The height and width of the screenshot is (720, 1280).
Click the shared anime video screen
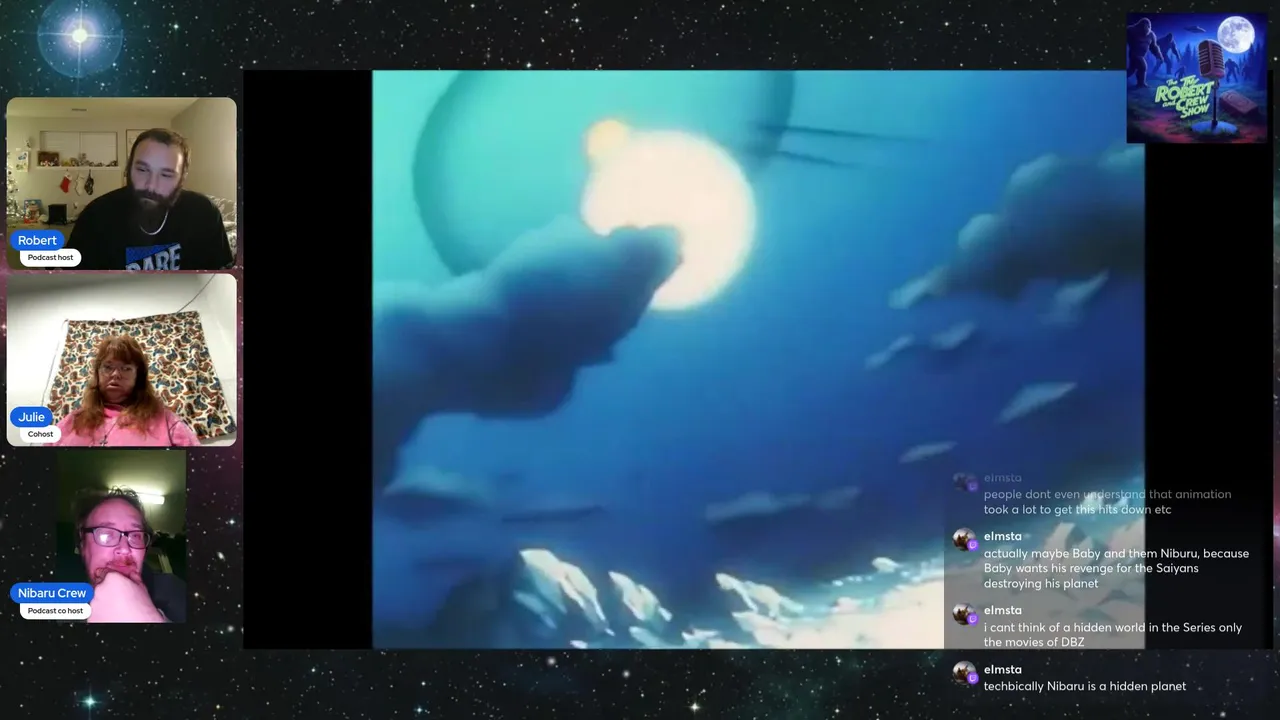click(758, 360)
